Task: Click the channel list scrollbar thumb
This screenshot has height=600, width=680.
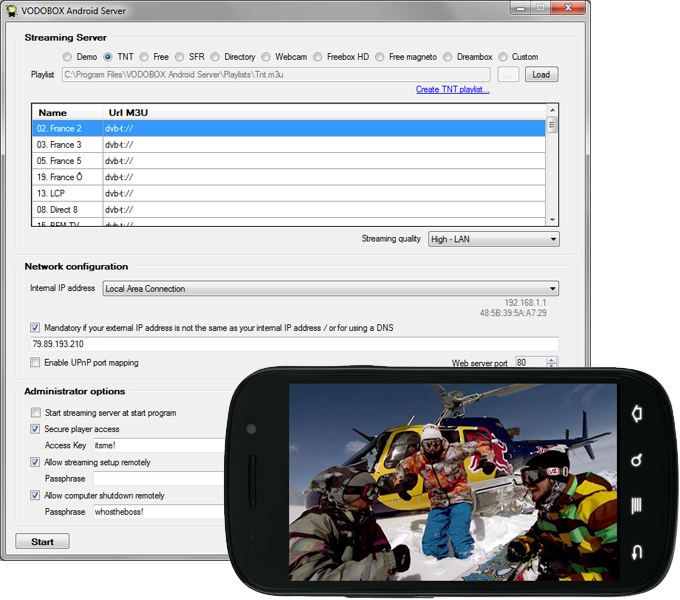Action: [x=552, y=125]
